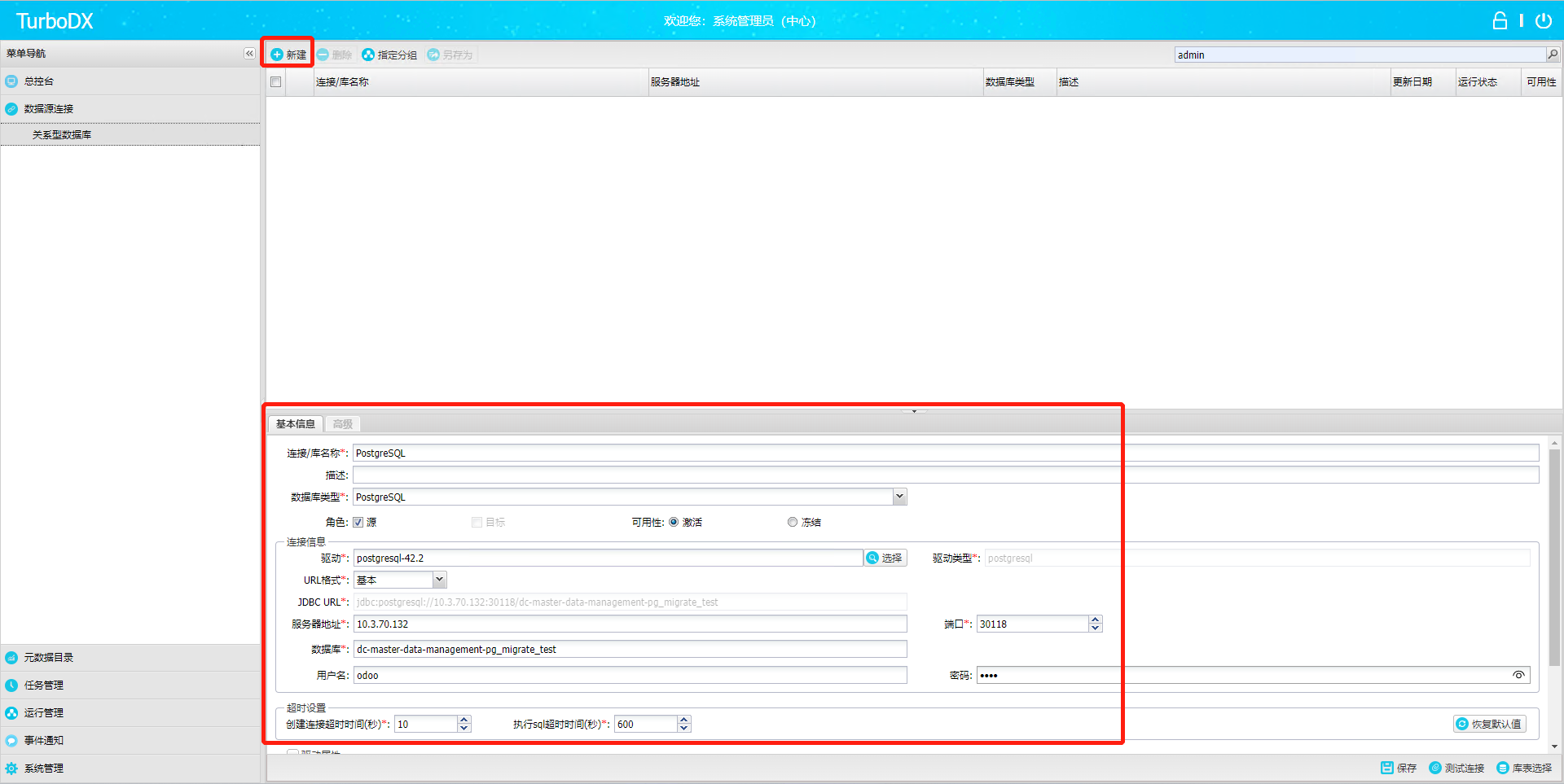
Task: Click the 保存 save button
Action: pyautogui.click(x=1399, y=769)
